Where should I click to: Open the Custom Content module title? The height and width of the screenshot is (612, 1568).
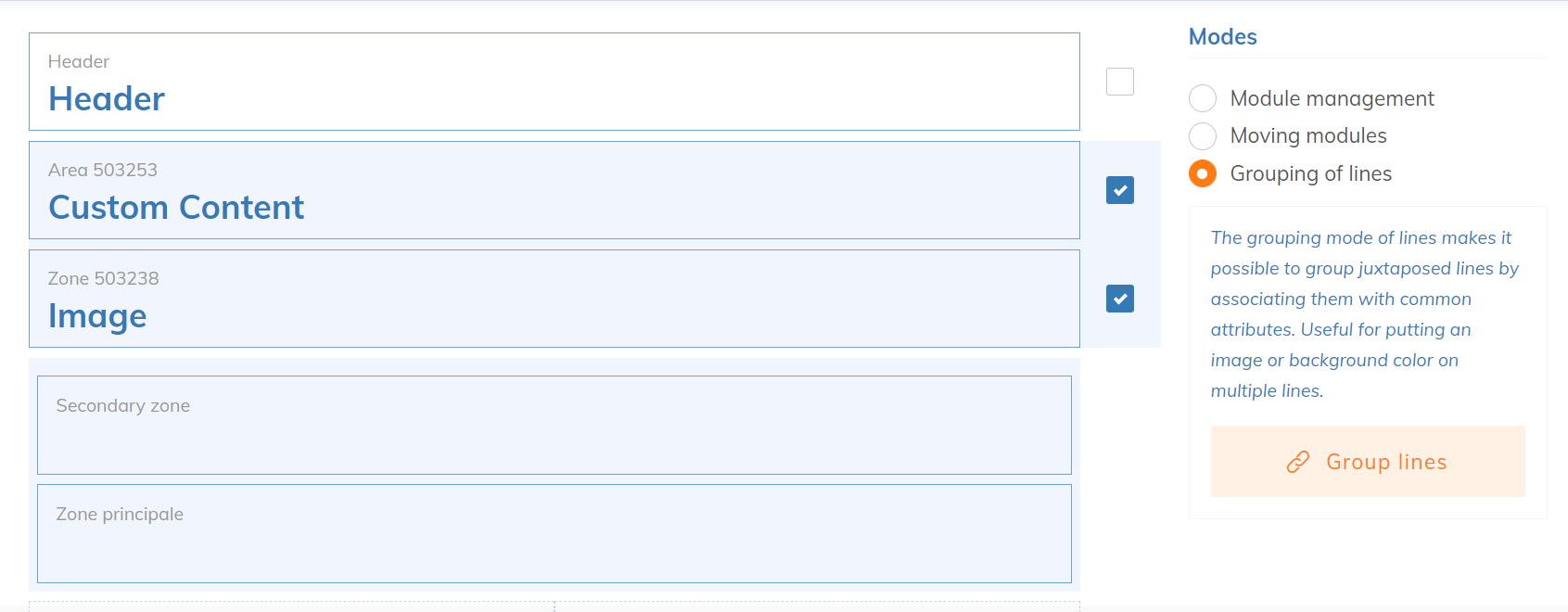pyautogui.click(x=176, y=208)
